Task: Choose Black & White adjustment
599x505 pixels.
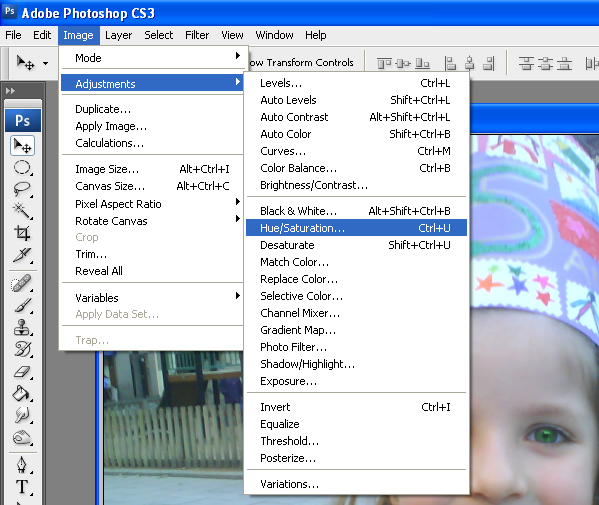Action: pos(356,211)
